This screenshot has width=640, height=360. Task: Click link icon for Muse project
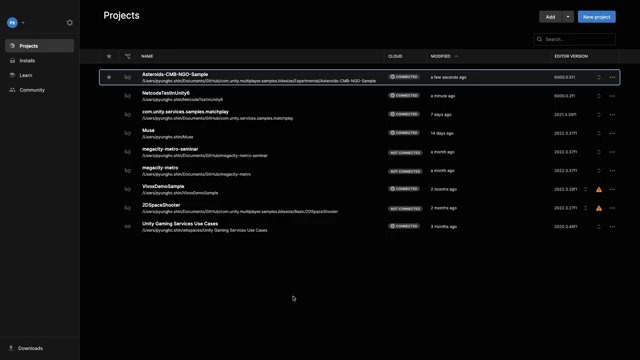128,133
